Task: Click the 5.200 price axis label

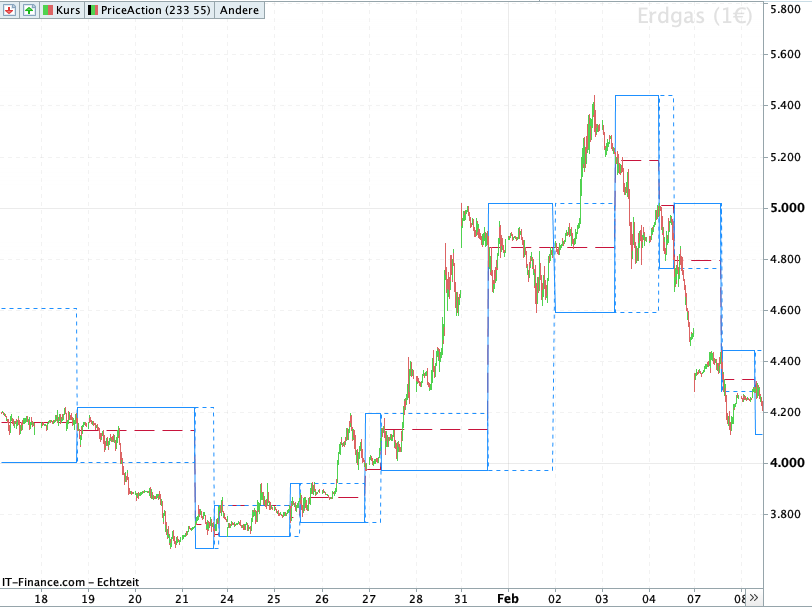Action: [x=785, y=157]
